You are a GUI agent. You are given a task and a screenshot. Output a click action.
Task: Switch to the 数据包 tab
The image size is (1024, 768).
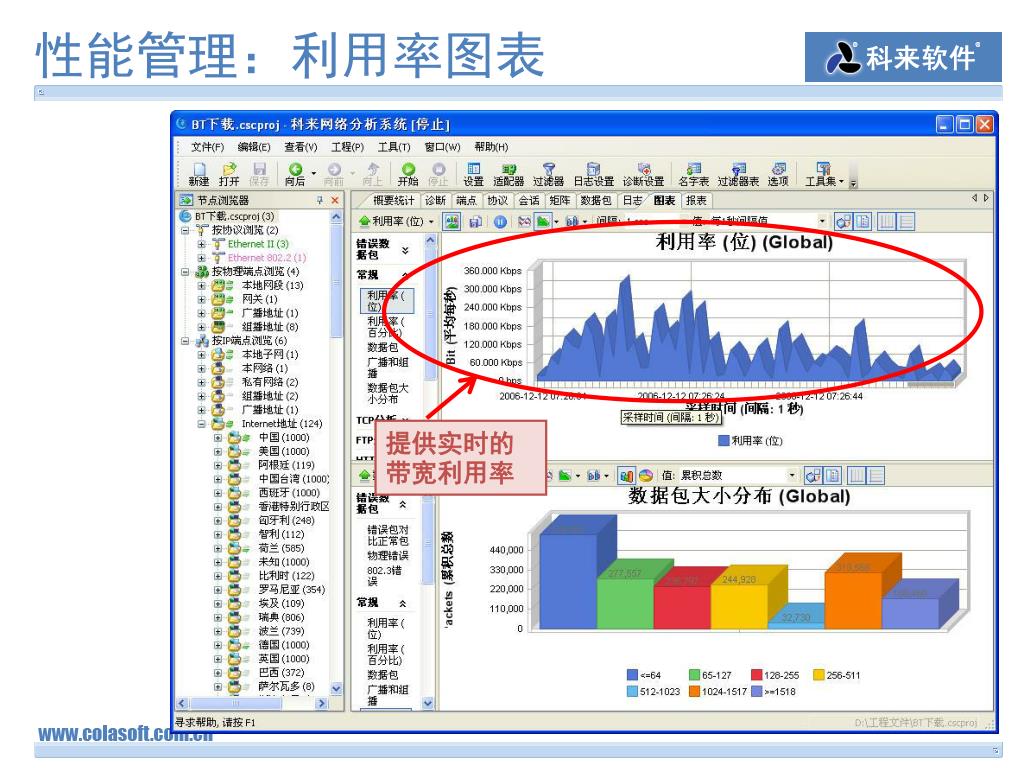pyautogui.click(x=596, y=200)
